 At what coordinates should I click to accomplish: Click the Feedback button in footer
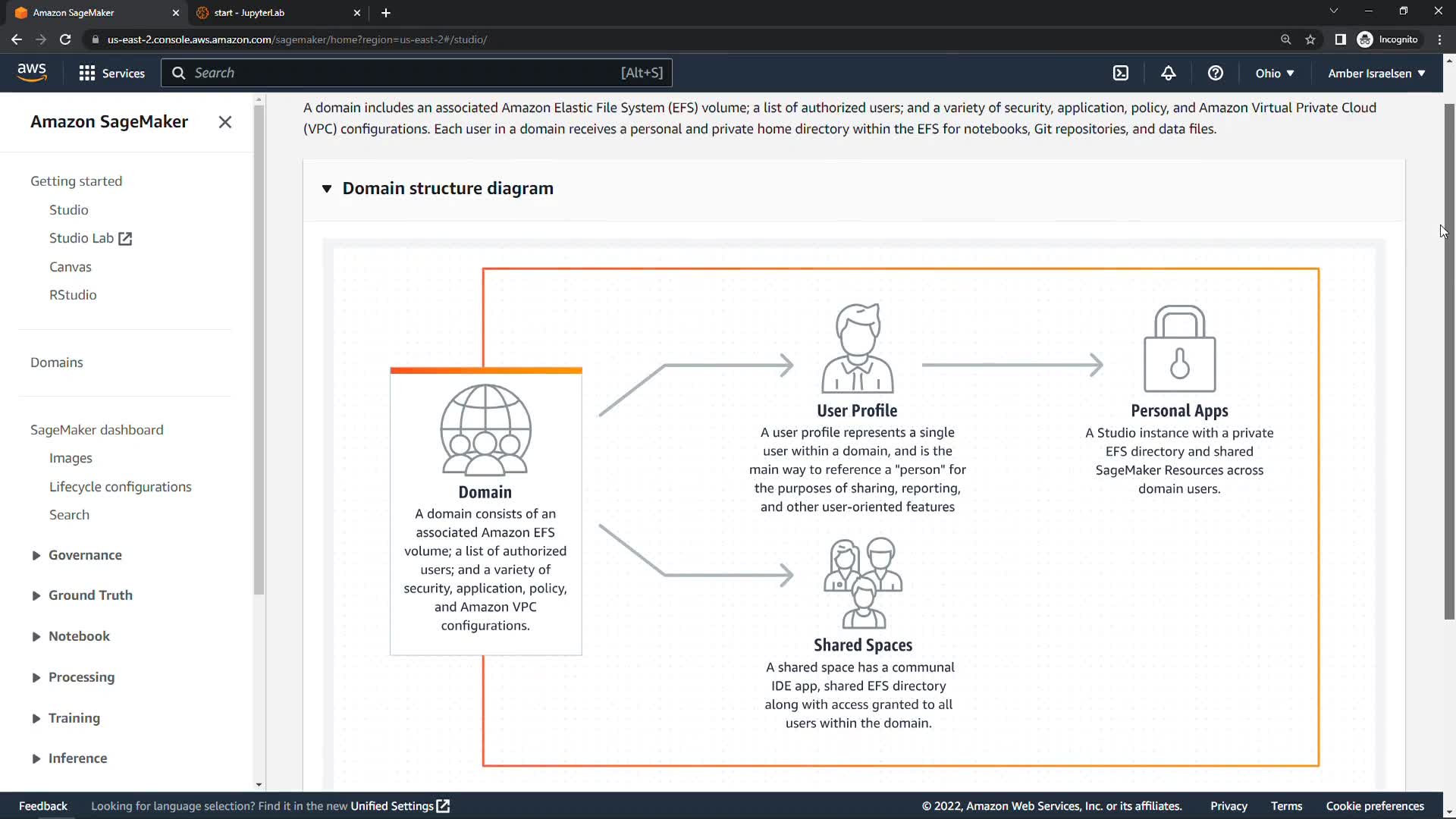43,805
